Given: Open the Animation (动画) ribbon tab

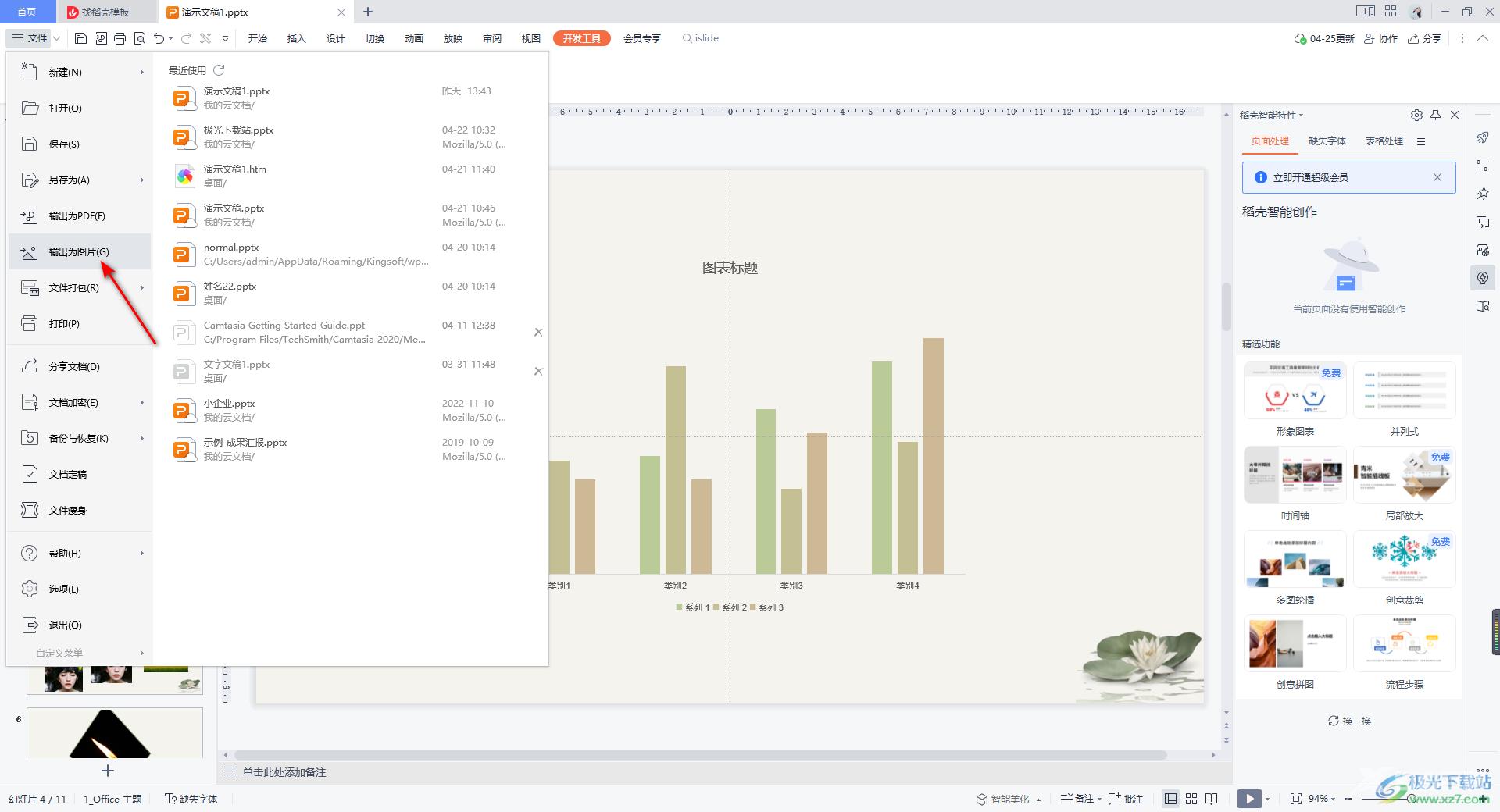Looking at the screenshot, I should [413, 38].
